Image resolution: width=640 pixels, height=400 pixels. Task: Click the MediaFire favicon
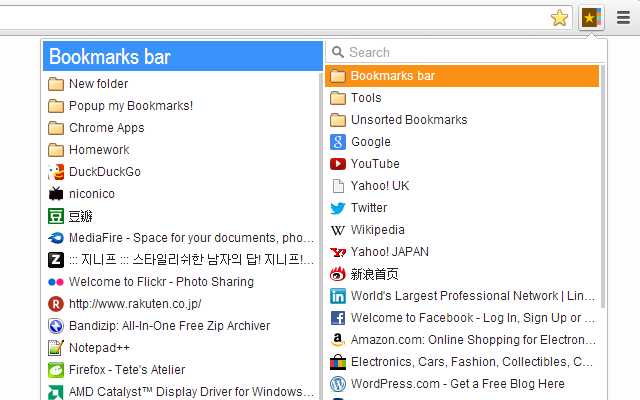tap(56, 238)
